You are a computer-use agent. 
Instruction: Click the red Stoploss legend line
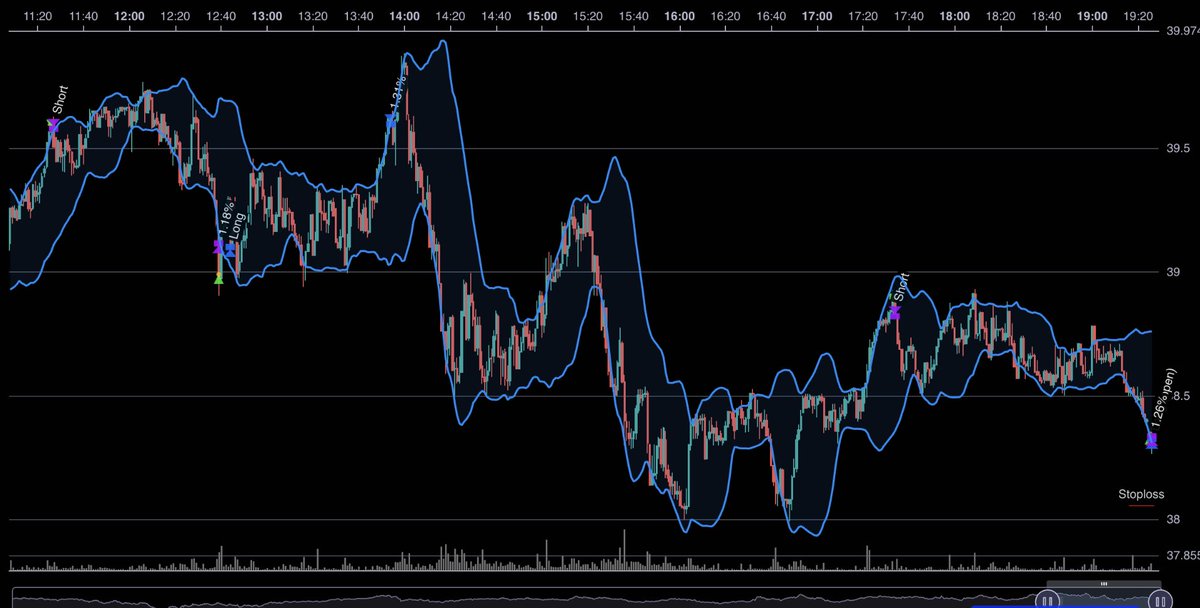click(x=1141, y=508)
